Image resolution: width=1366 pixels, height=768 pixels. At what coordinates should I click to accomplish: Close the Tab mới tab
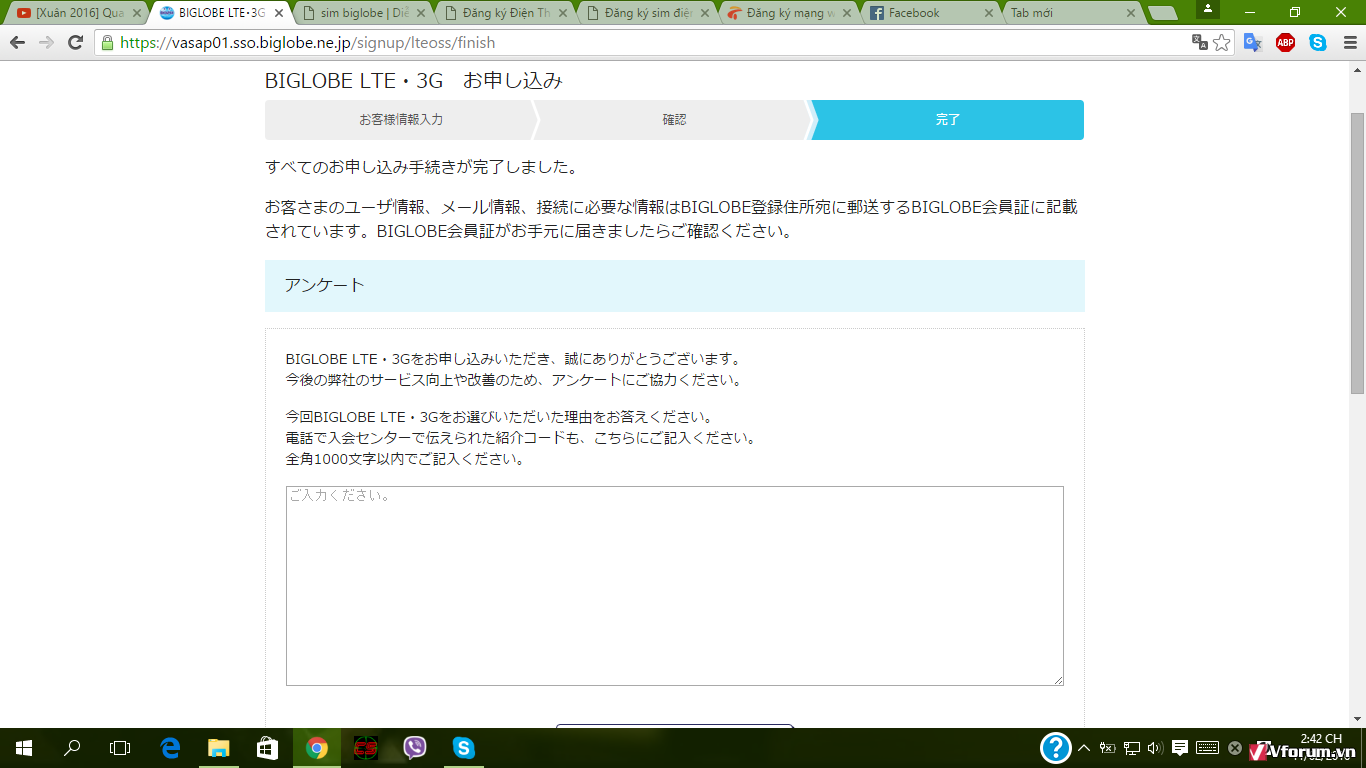click(x=1132, y=13)
